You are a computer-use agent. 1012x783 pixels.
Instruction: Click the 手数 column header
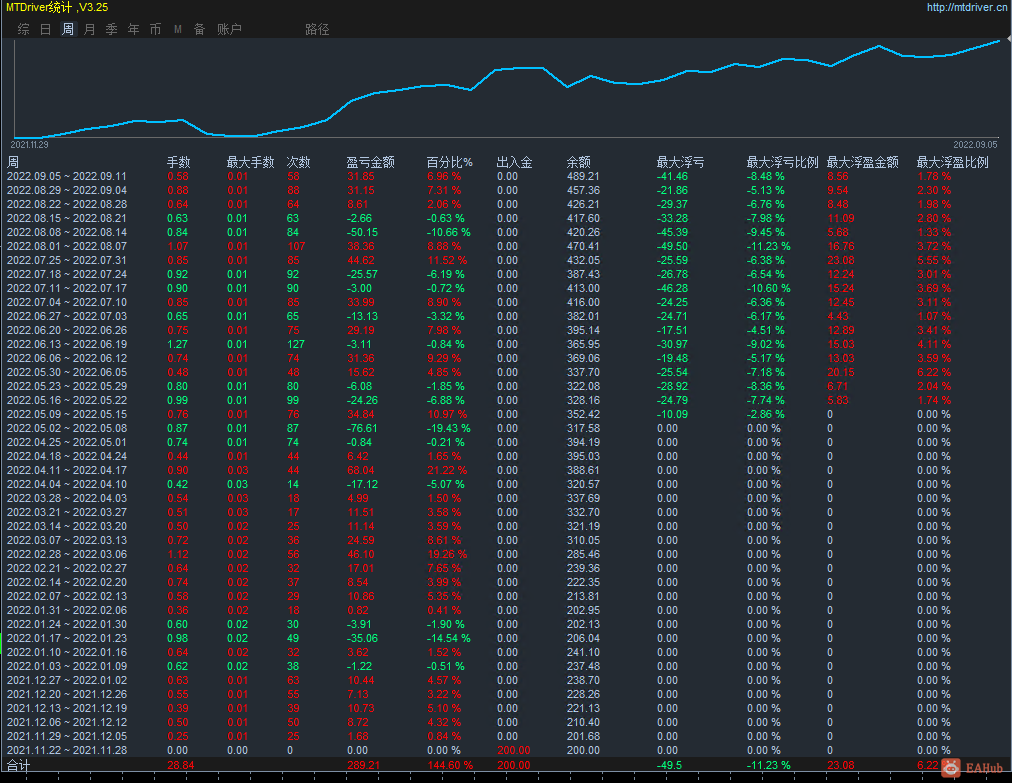[x=179, y=162]
